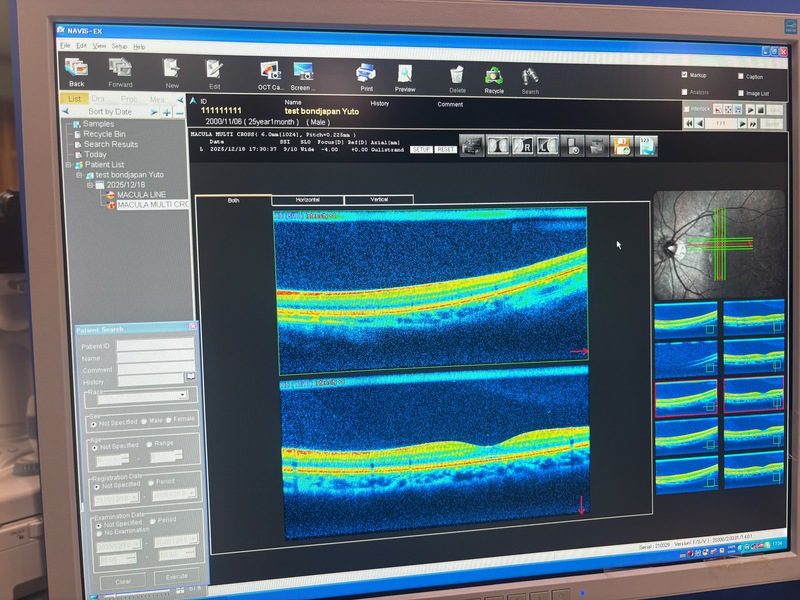Click the Patient ID input field
The image size is (800, 600).
click(x=154, y=345)
